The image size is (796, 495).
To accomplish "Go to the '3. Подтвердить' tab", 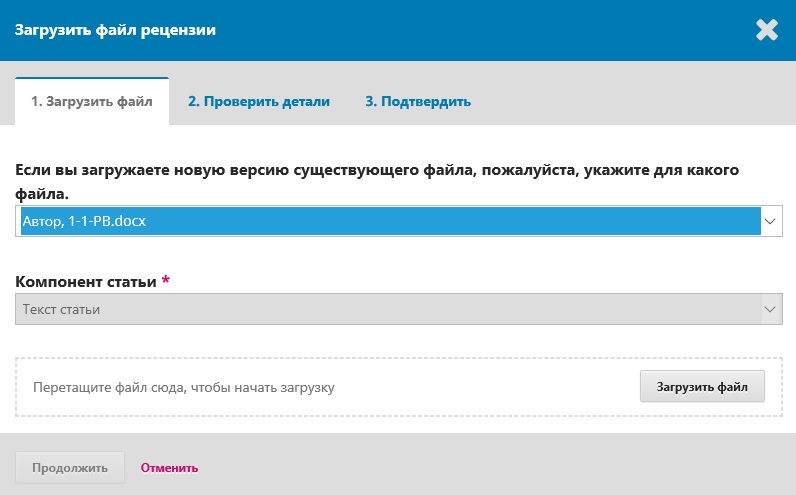I will click(x=418, y=101).
